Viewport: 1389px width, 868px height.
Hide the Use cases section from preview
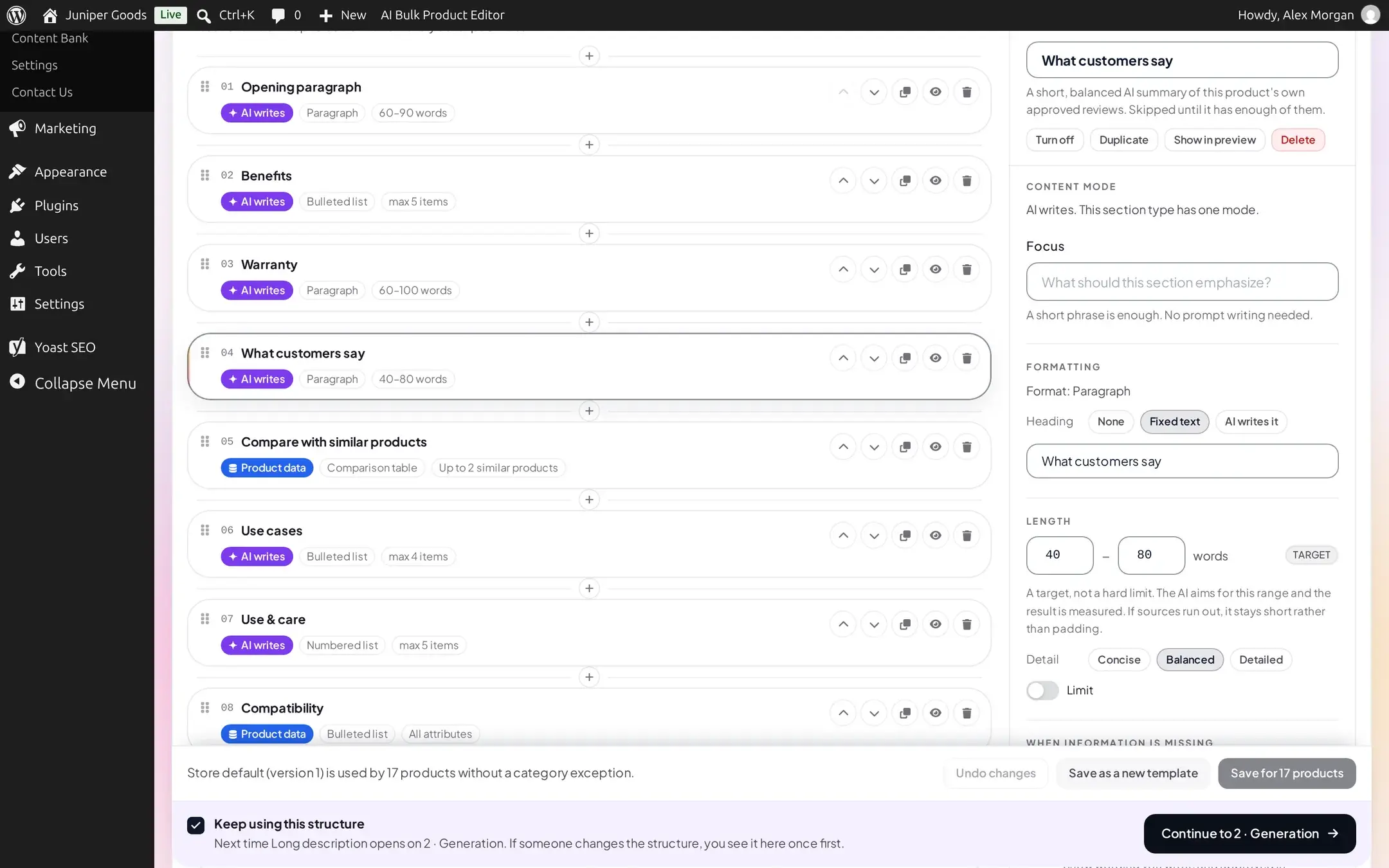point(936,536)
